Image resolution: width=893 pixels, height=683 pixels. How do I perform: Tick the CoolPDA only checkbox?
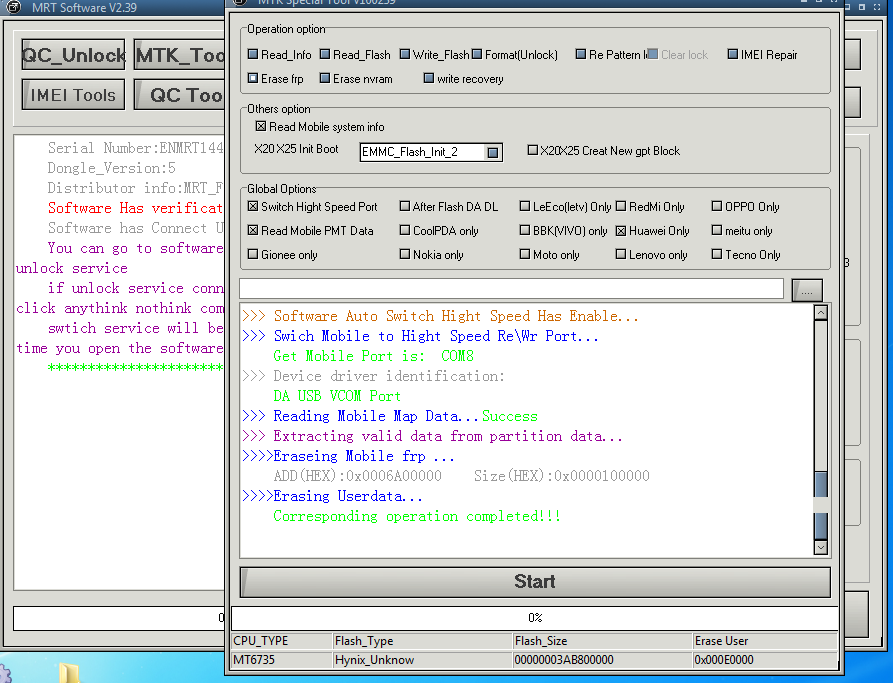coord(405,231)
